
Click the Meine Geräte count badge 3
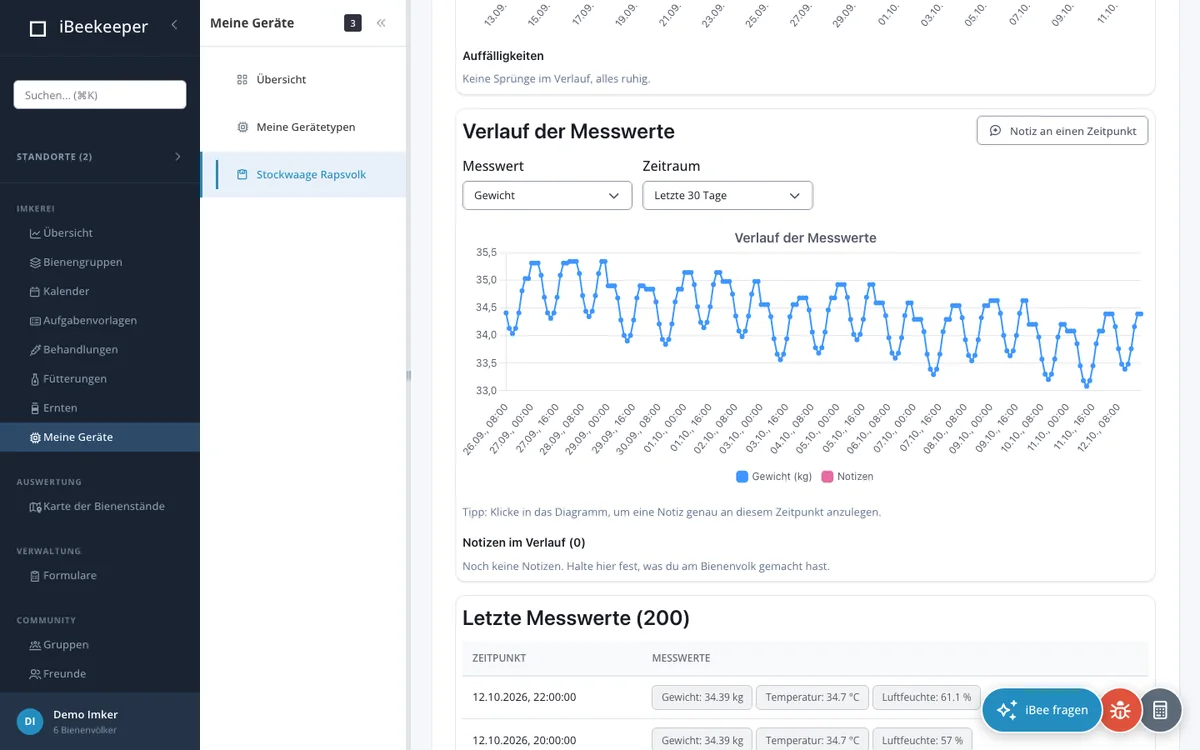353,23
